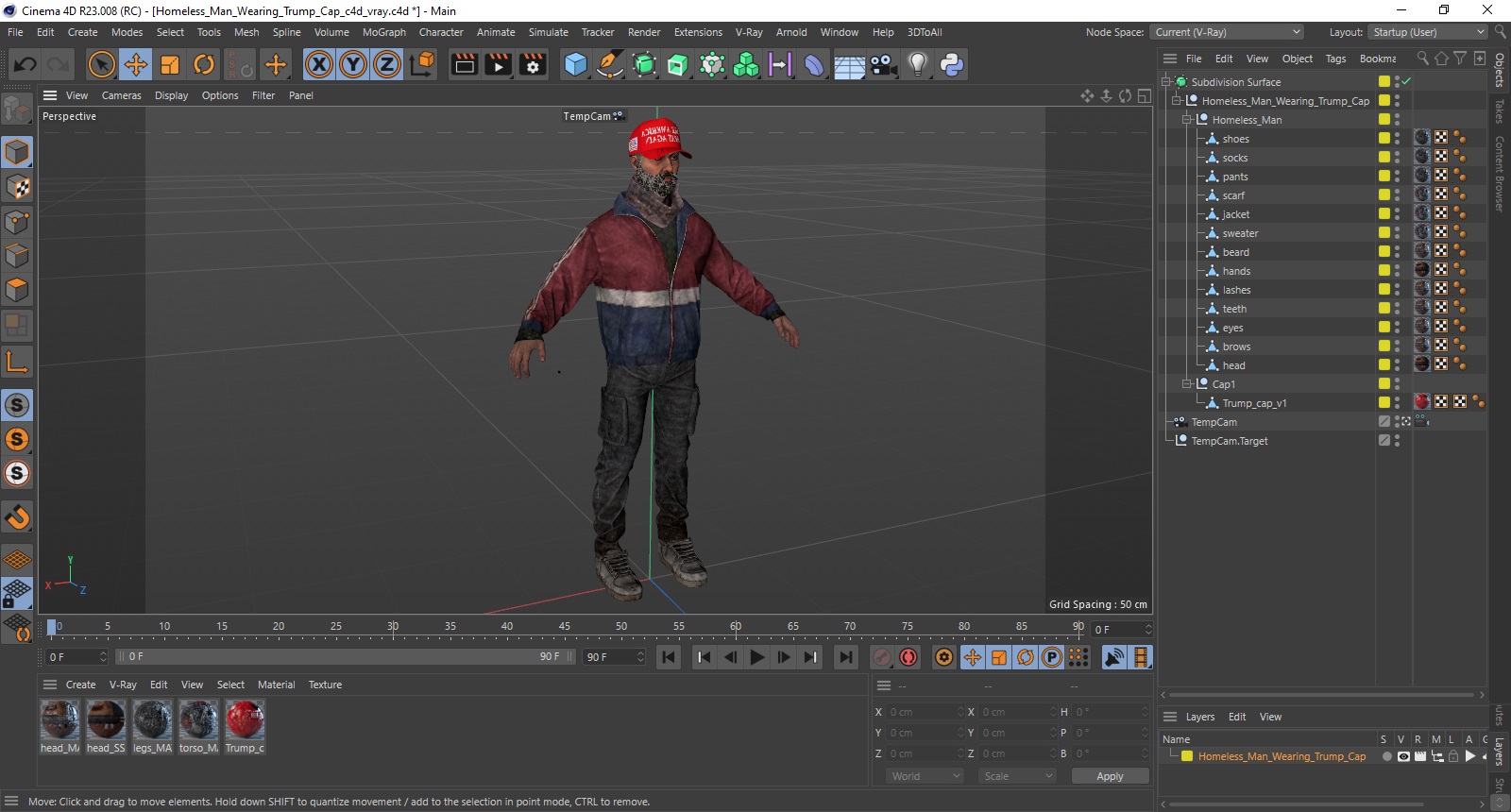Click the Record Active Objects button
Image resolution: width=1511 pixels, height=812 pixels.
click(882, 657)
